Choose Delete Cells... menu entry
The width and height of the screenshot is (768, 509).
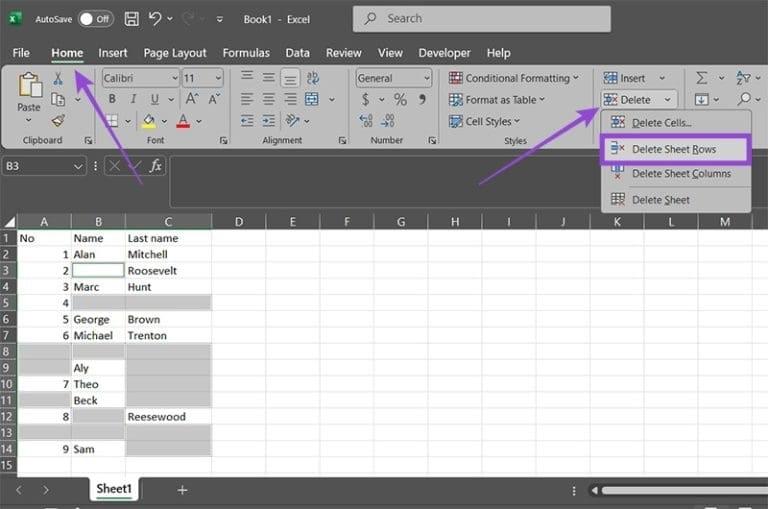click(x=676, y=122)
